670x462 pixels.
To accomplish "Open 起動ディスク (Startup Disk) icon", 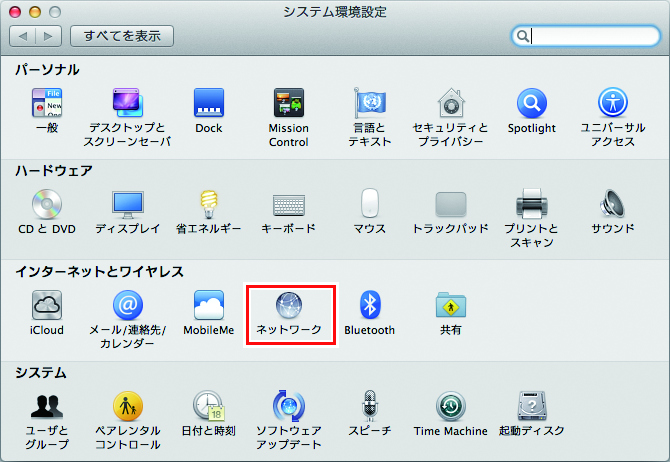I will (x=532, y=406).
